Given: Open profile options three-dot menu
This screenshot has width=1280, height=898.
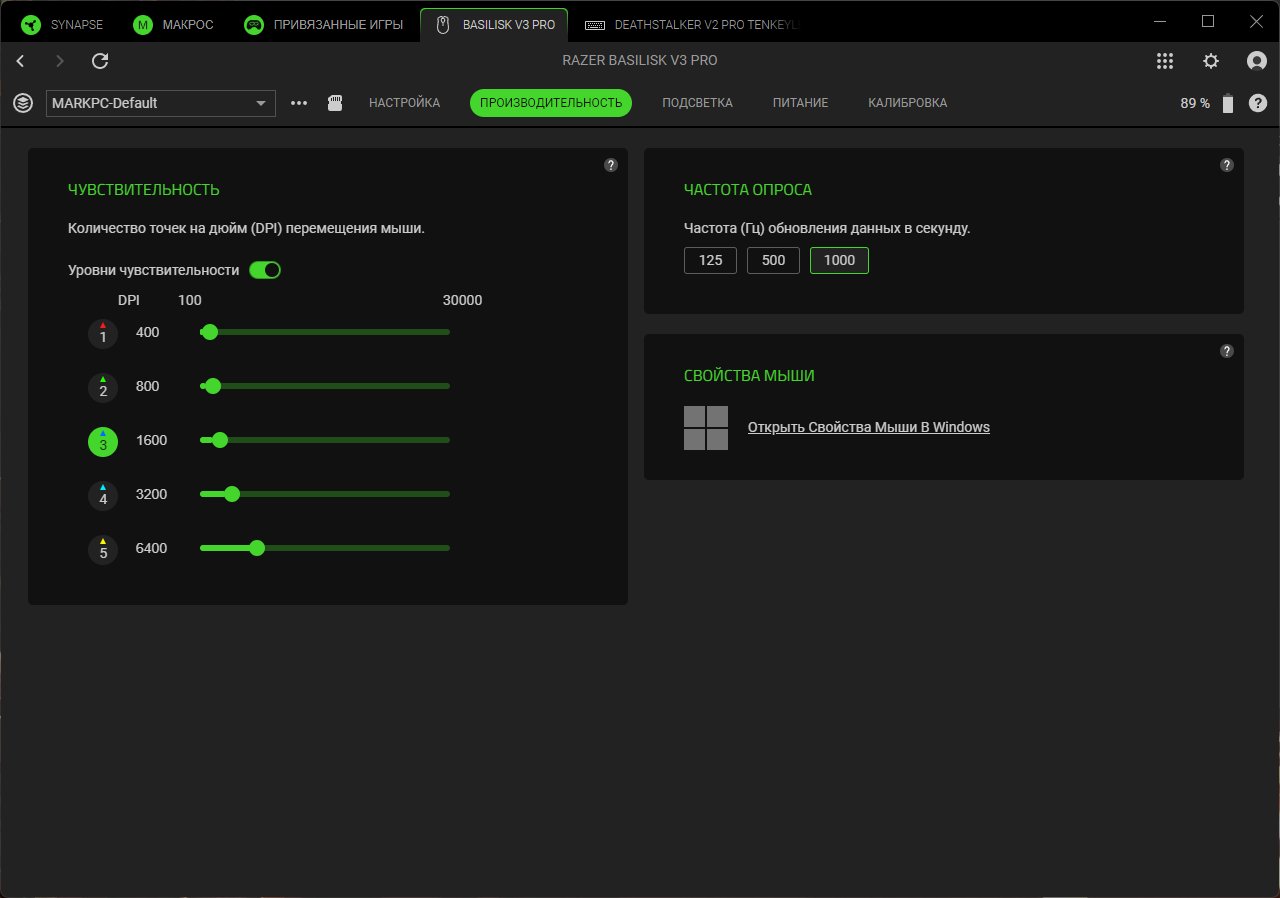Looking at the screenshot, I should tap(299, 103).
